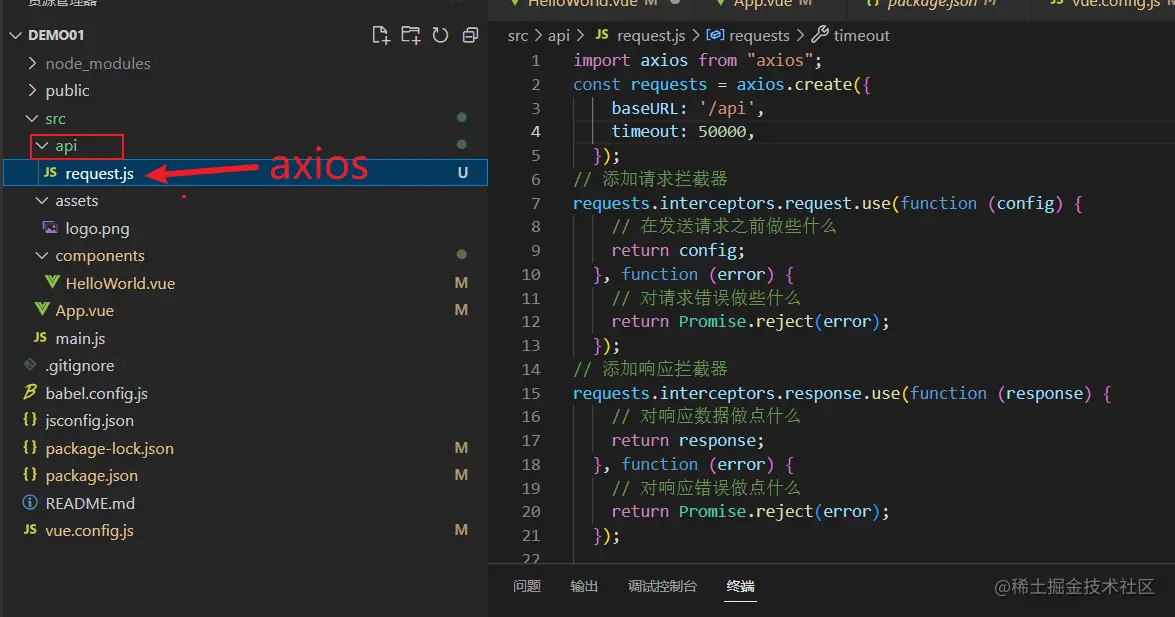Viewport: 1175px width, 617px height.
Task: Collapse the assets folder
Action: click(42, 200)
